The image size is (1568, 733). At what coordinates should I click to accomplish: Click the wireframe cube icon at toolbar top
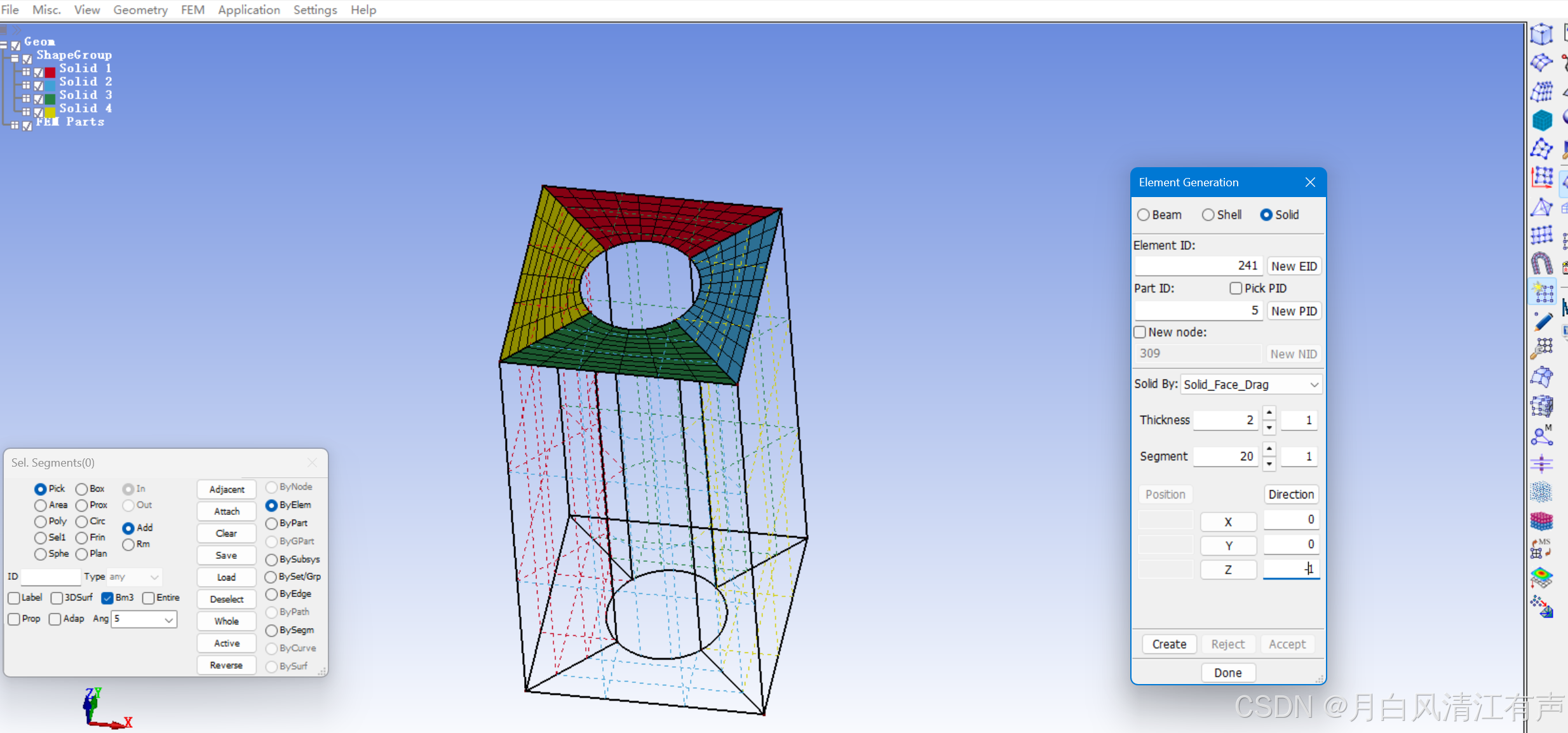pos(1541,34)
